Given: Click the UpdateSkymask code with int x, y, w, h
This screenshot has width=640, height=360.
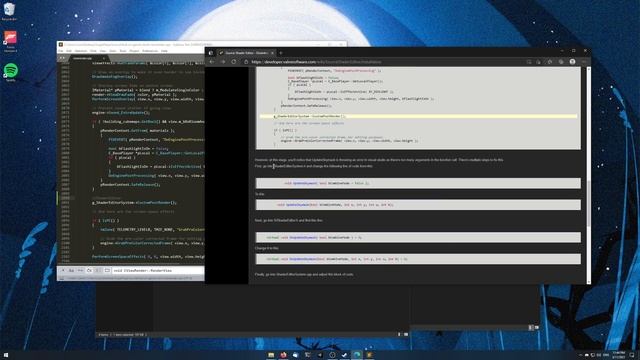Looking at the screenshot, I should (x=418, y=204).
